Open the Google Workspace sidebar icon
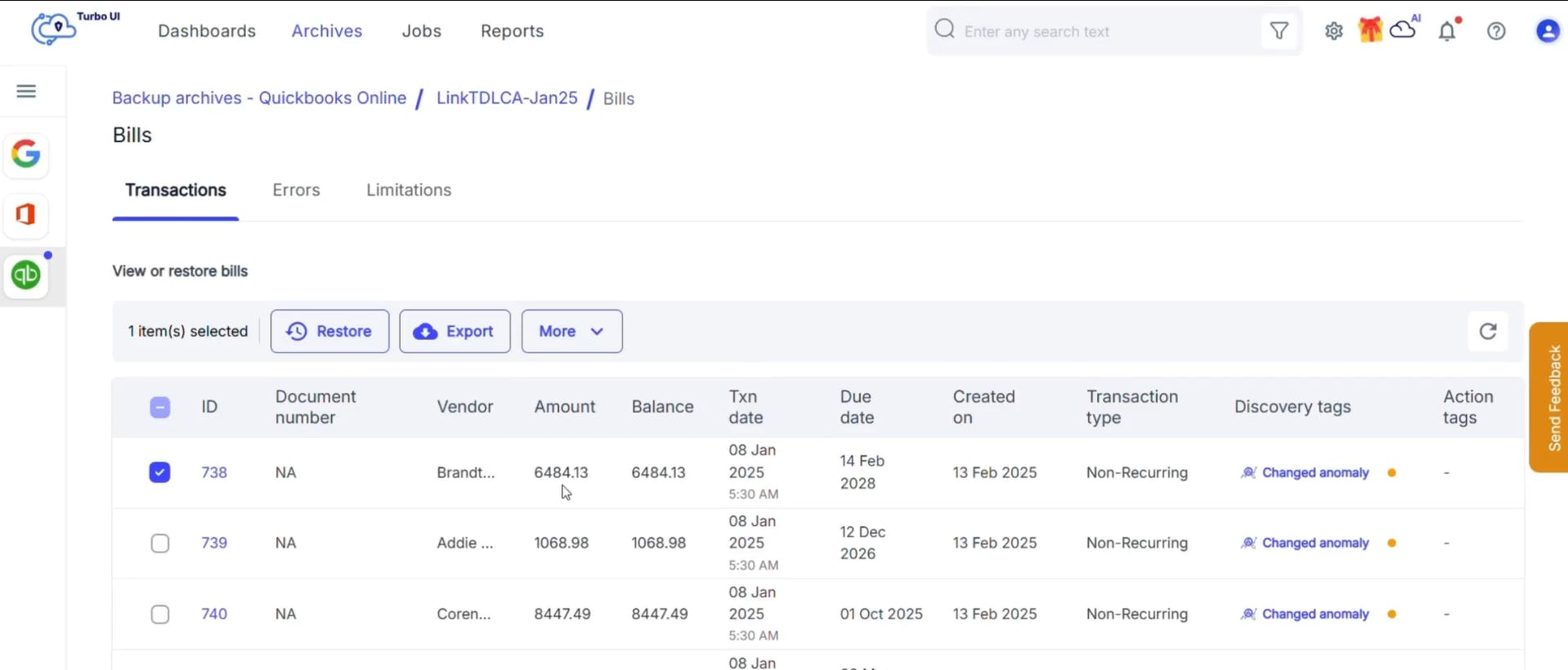1568x670 pixels. click(26, 154)
